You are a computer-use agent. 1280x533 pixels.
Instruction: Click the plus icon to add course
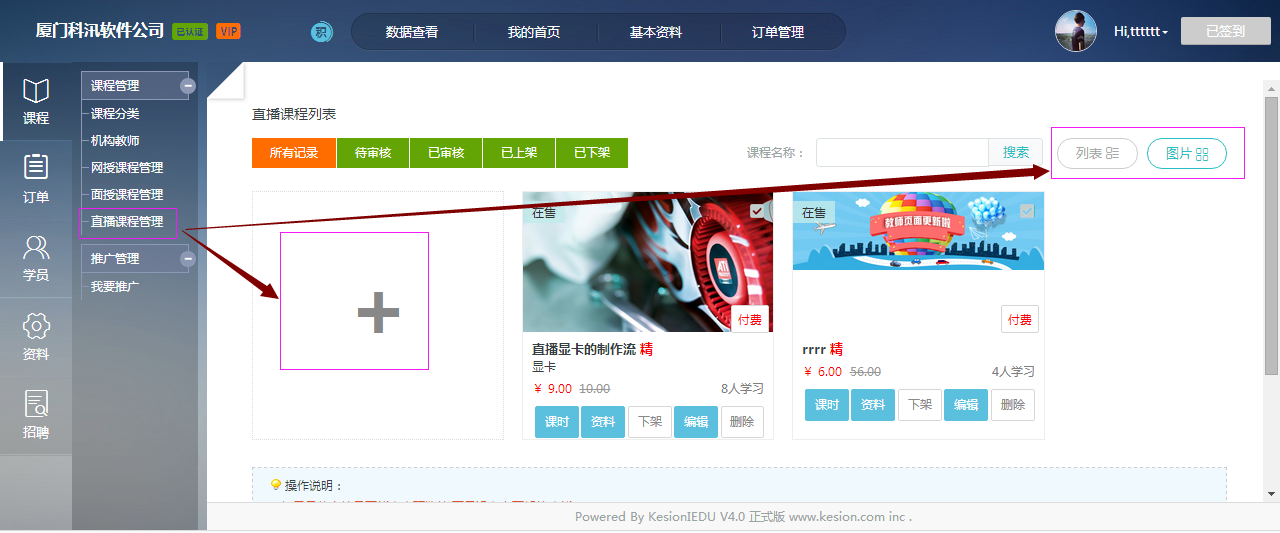(x=378, y=314)
